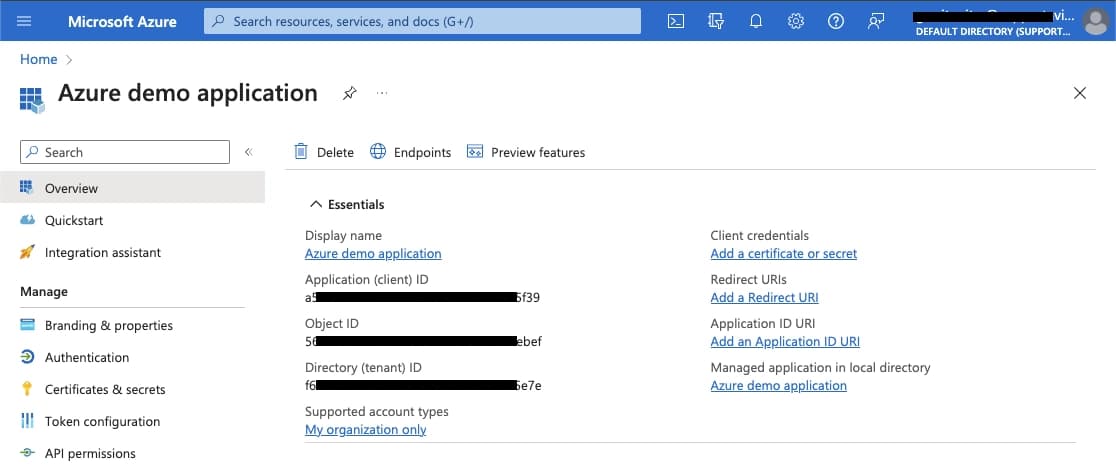1116x468 pixels.
Task: Open portal settings gear
Action: tap(796, 21)
